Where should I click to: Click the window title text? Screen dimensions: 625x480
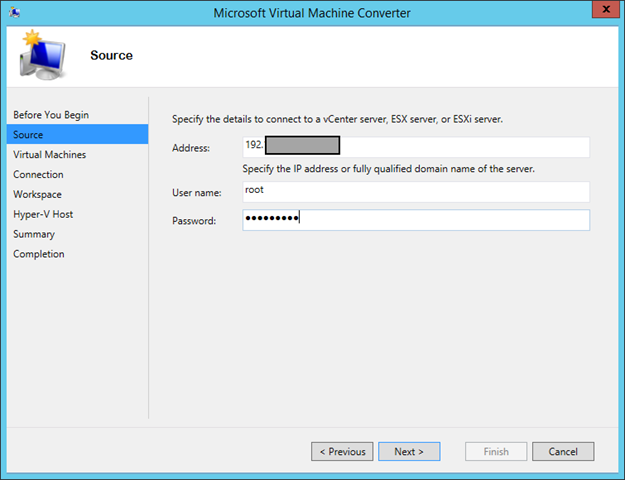312,13
